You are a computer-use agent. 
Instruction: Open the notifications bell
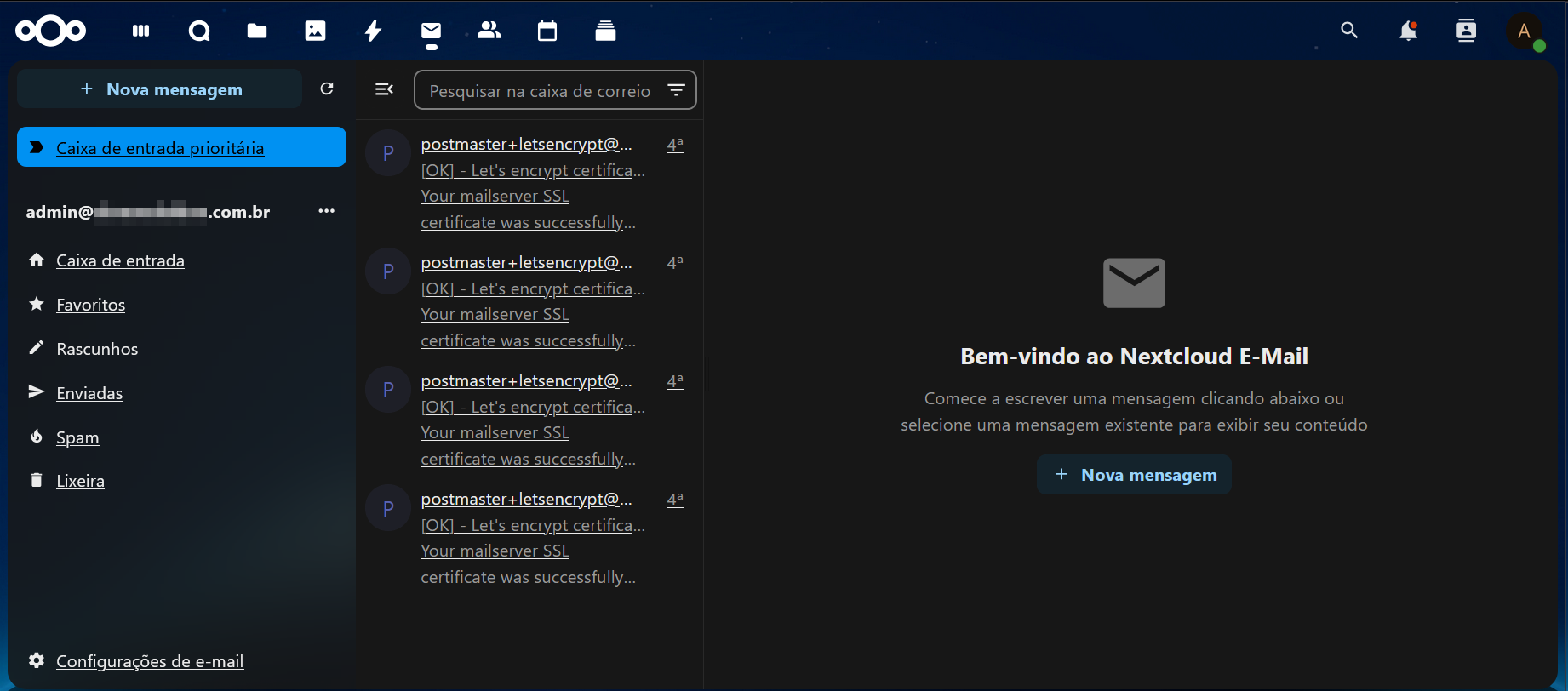click(1408, 31)
